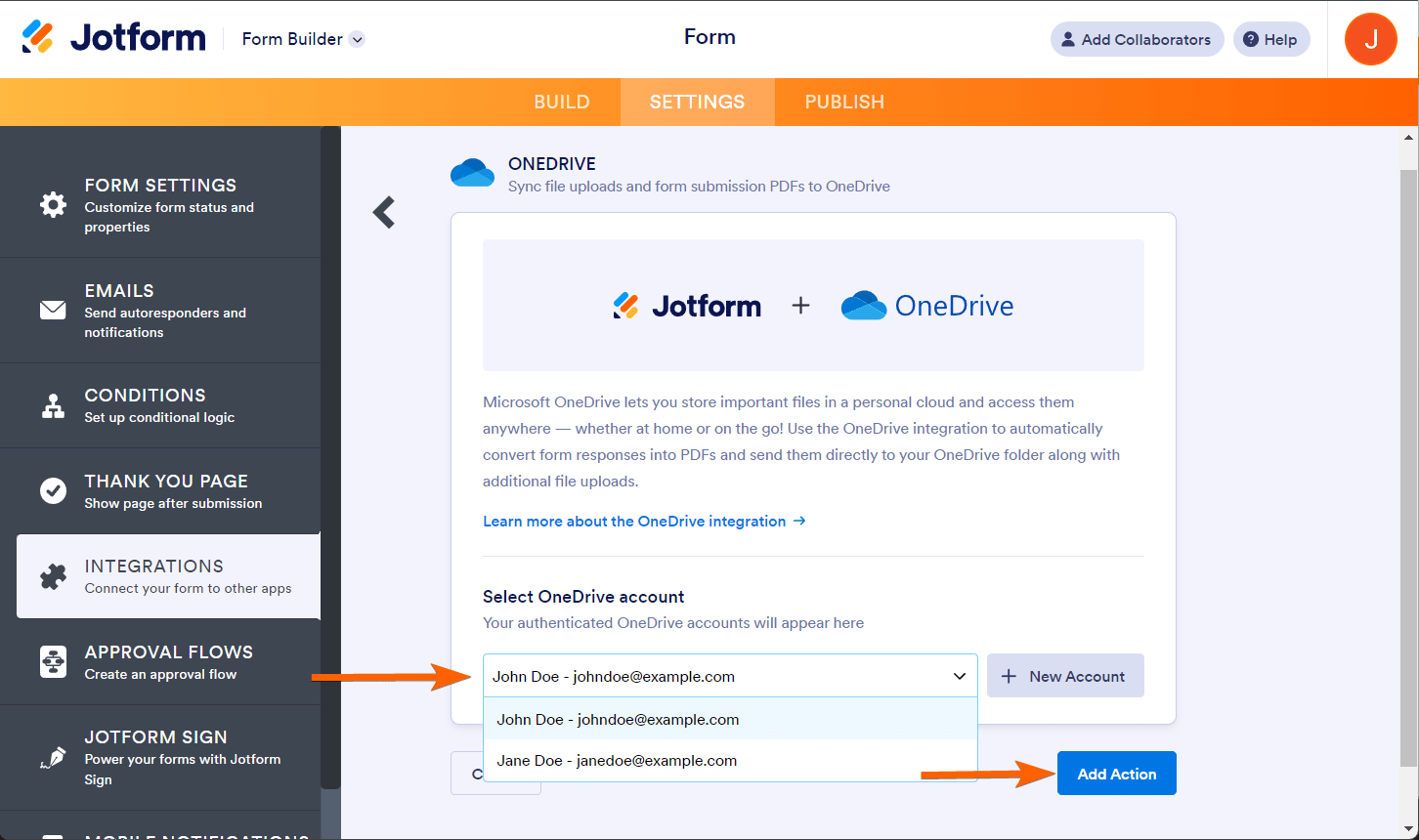The width and height of the screenshot is (1419, 840).
Task: Open the JOTFORM SIGN section
Action: coord(160,758)
